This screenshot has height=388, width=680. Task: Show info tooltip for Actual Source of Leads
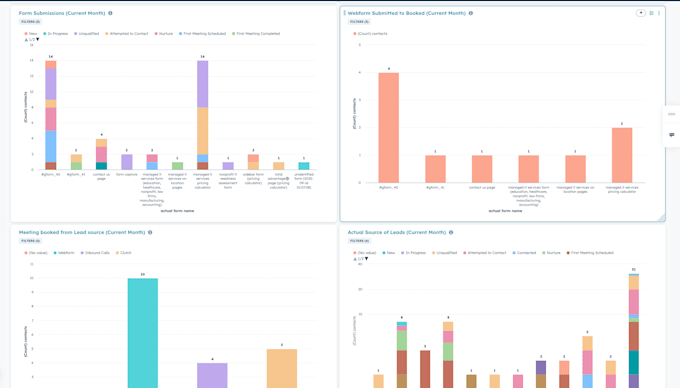point(451,232)
